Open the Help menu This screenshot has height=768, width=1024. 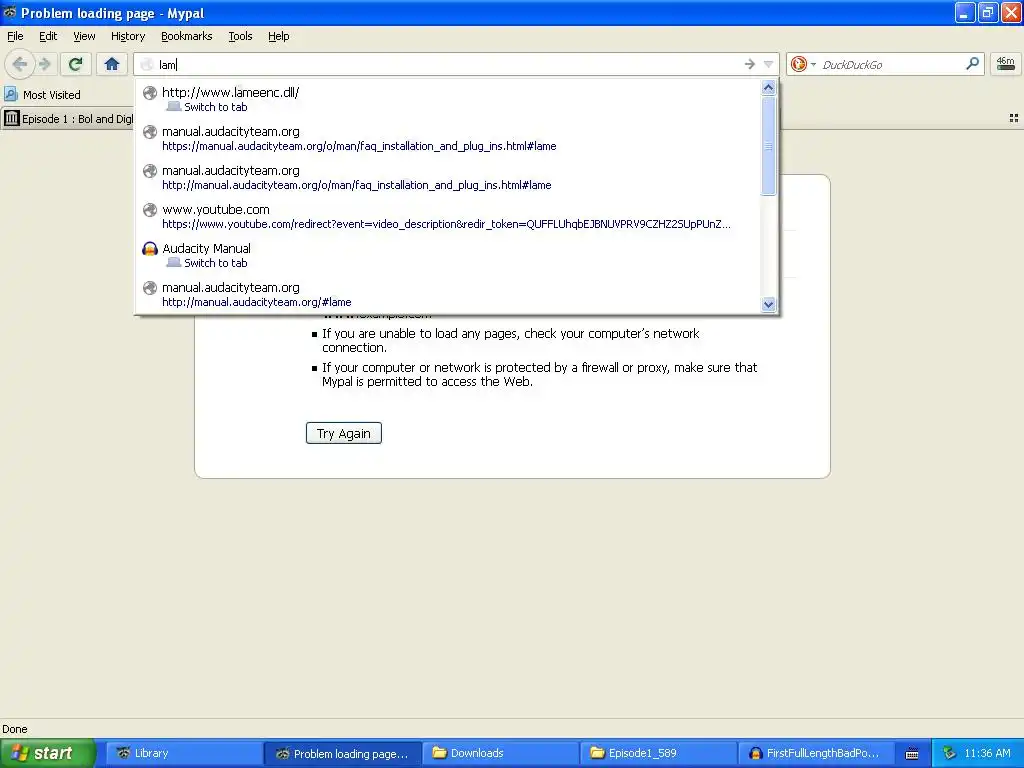point(278,36)
